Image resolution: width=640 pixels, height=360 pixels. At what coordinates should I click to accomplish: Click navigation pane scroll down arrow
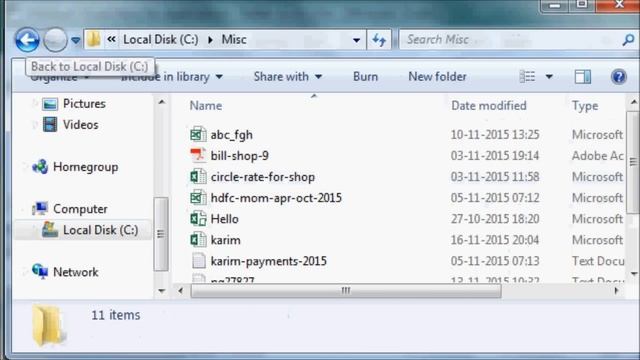(162, 291)
